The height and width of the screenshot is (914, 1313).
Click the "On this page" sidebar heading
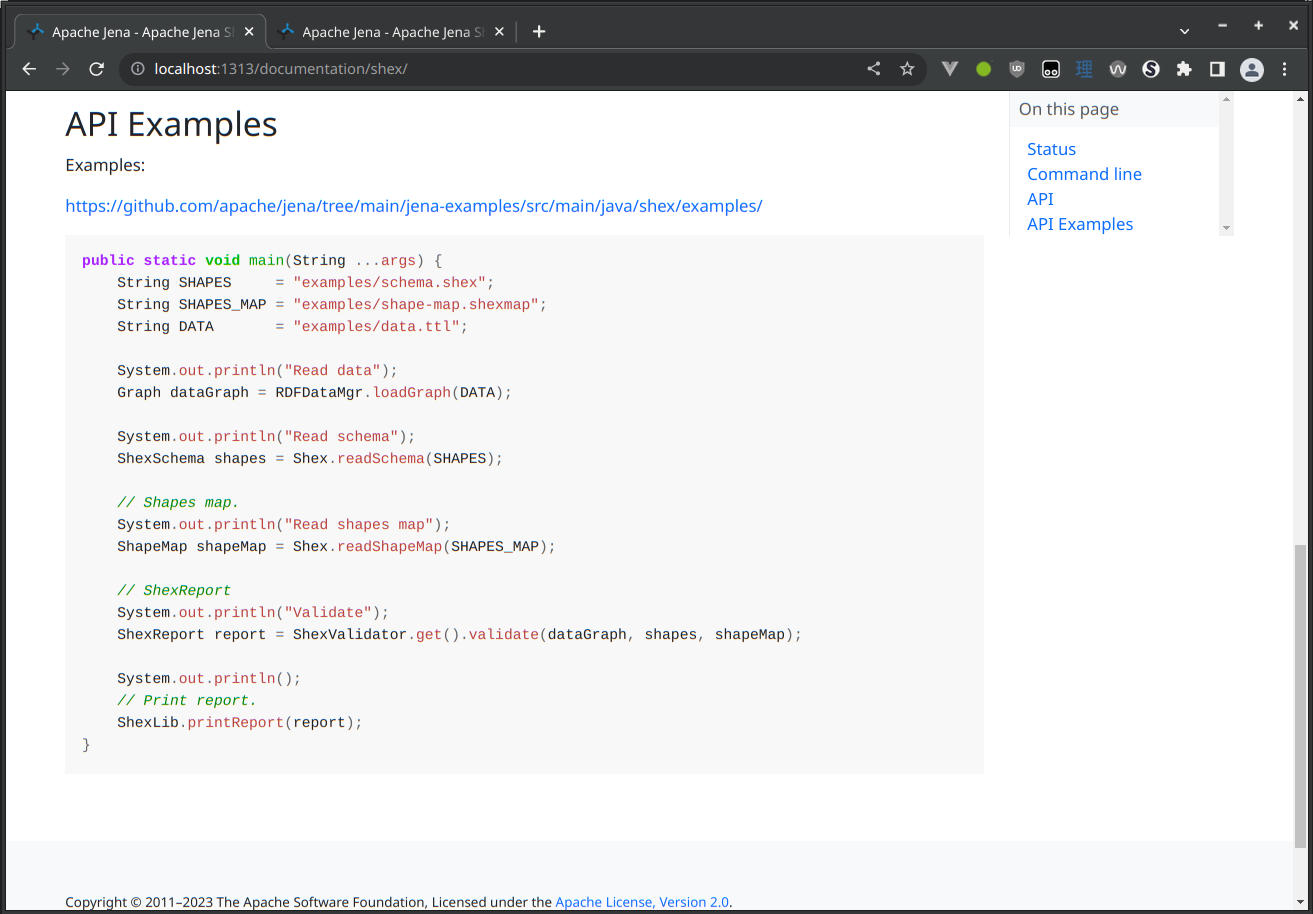(1069, 109)
